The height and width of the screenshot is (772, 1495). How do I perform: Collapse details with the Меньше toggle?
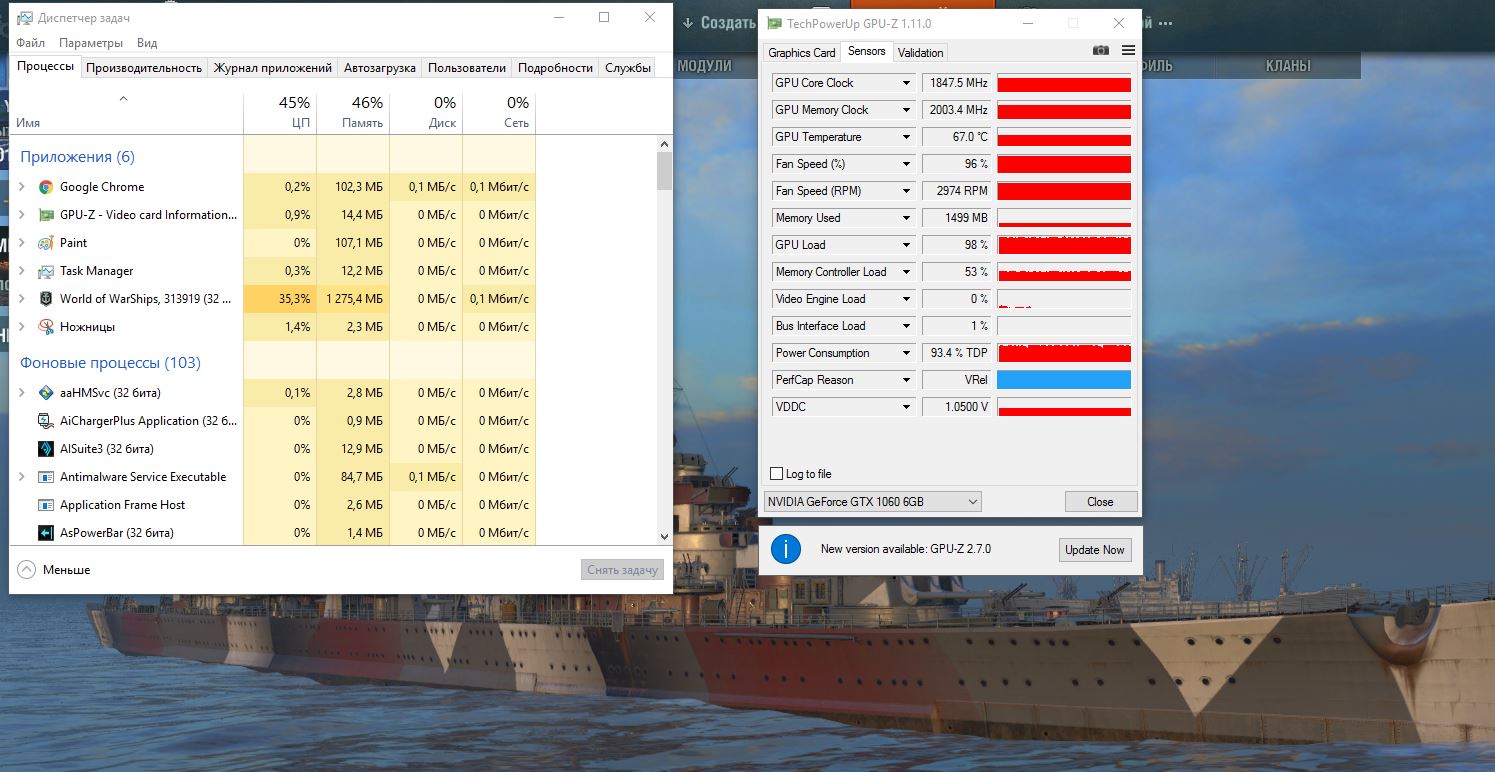click(x=55, y=569)
